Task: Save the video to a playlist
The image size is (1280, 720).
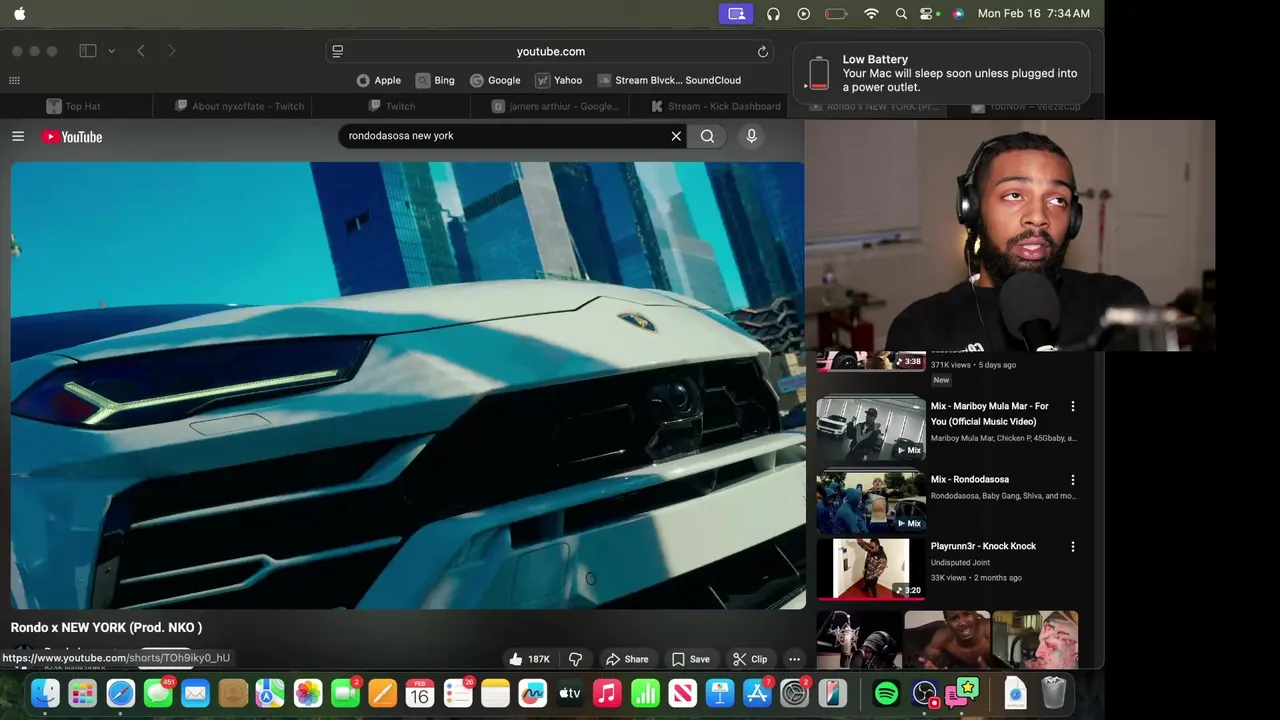Action: tap(691, 659)
